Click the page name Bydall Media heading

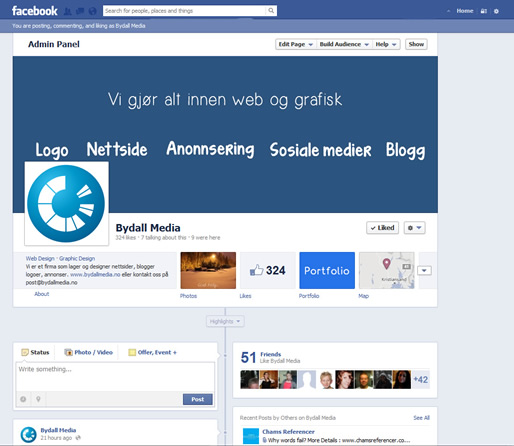tap(148, 228)
